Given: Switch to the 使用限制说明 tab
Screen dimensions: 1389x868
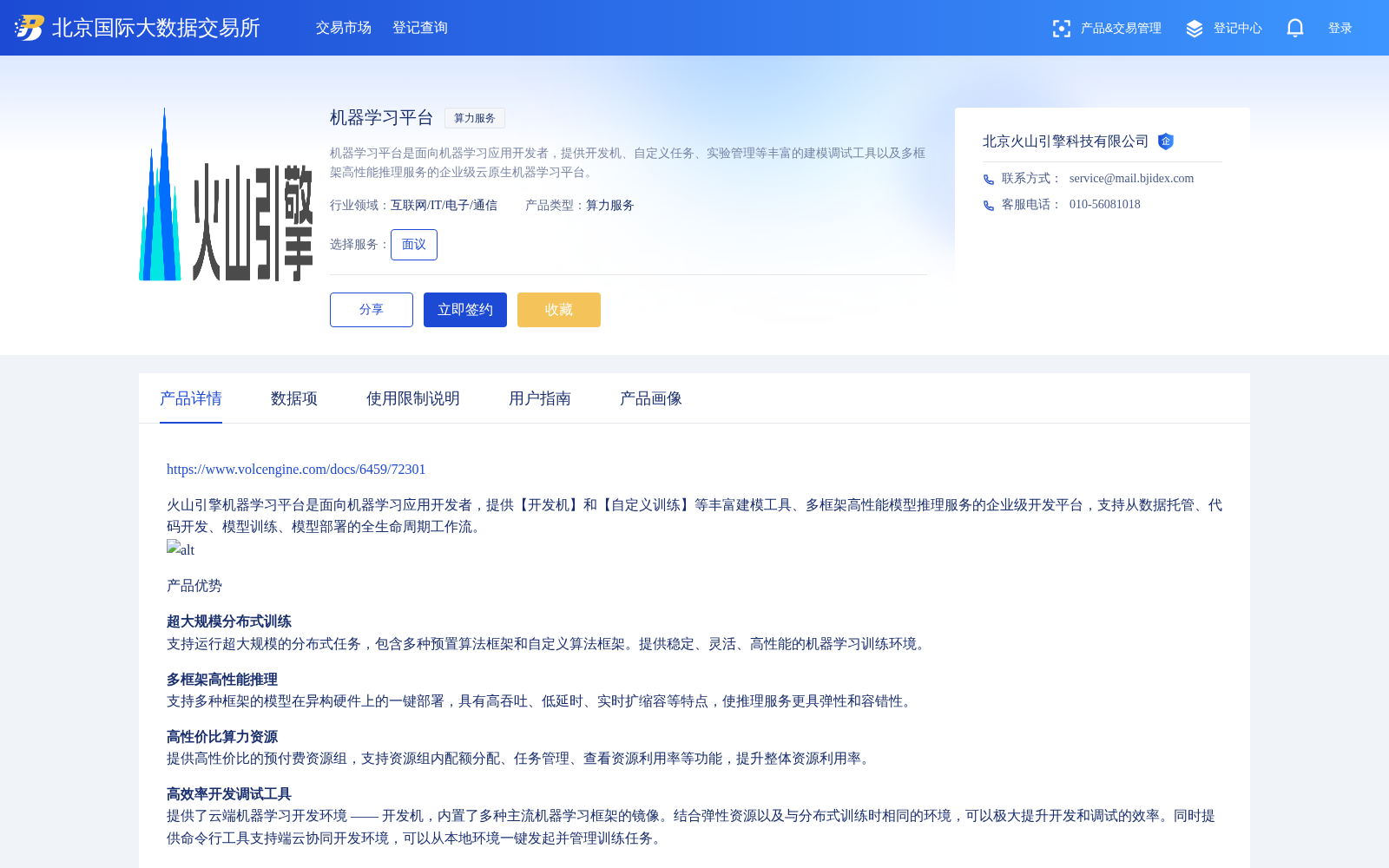Looking at the screenshot, I should click(413, 398).
